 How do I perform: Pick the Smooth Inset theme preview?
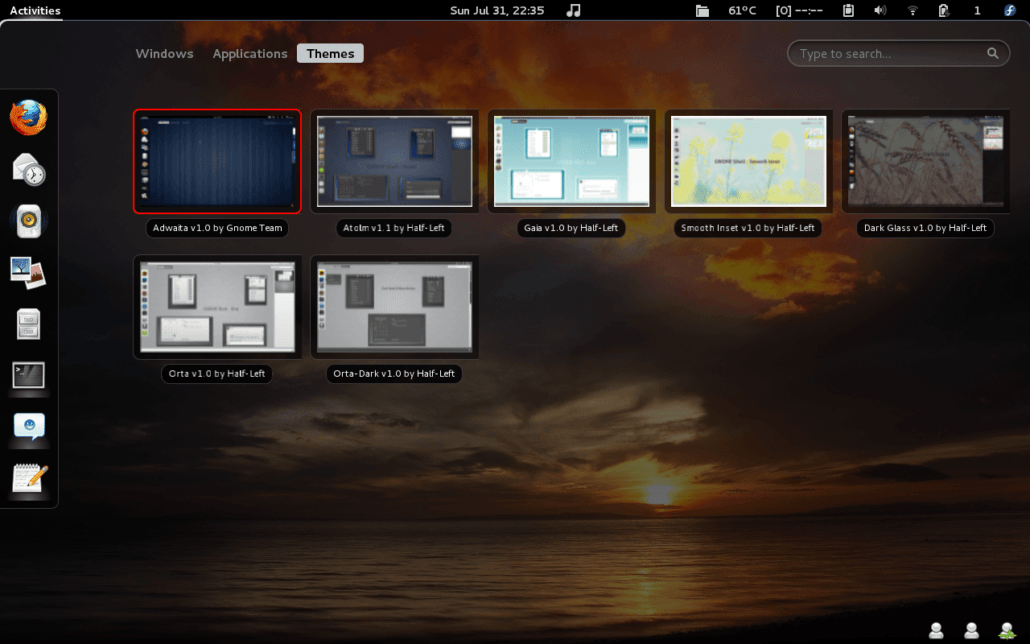tap(748, 162)
